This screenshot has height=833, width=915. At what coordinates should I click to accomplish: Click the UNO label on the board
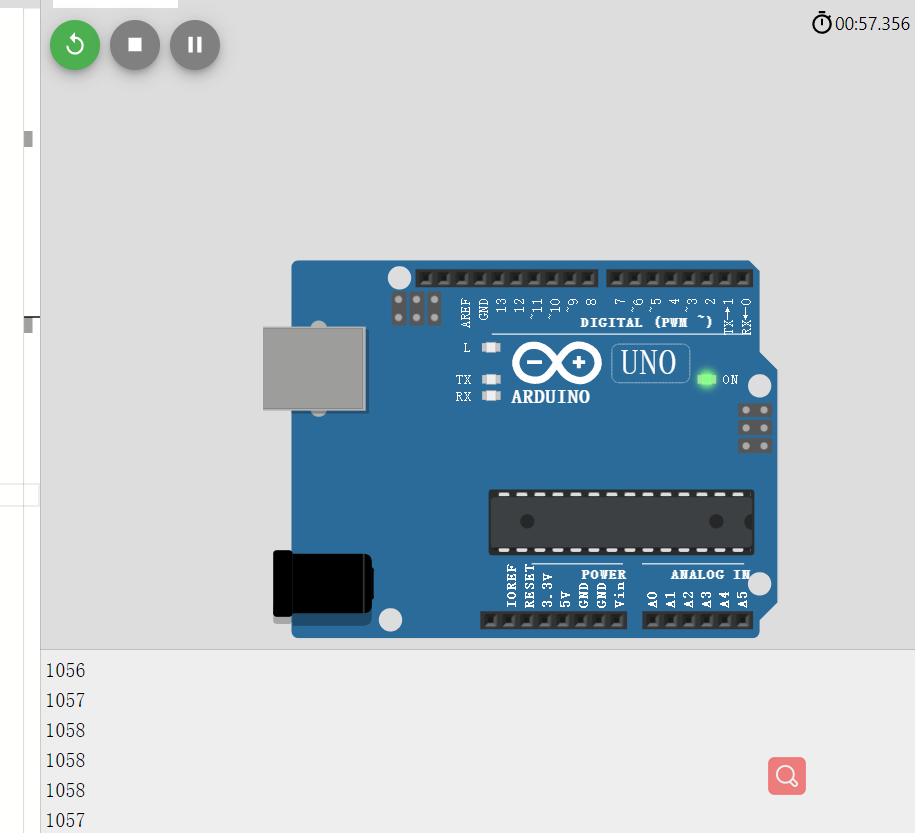[650, 363]
